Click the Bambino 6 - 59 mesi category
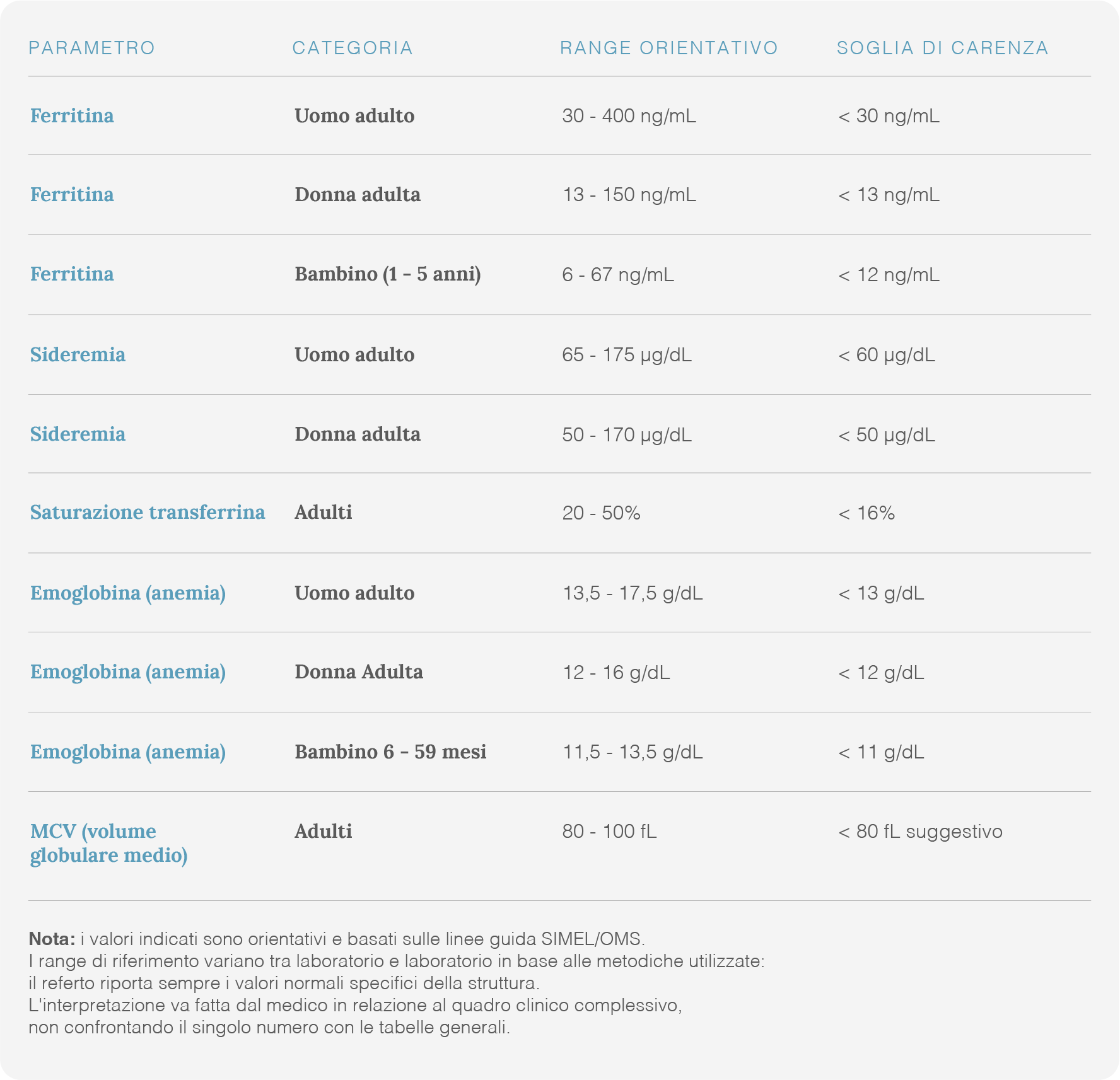This screenshot has height=1080, width=1120. click(390, 752)
